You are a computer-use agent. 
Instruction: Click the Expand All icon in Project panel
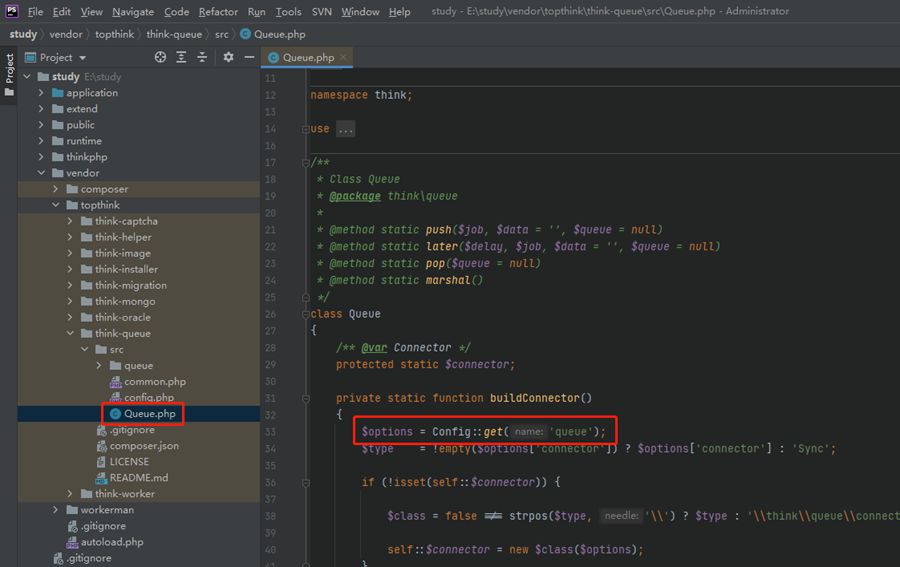point(182,57)
